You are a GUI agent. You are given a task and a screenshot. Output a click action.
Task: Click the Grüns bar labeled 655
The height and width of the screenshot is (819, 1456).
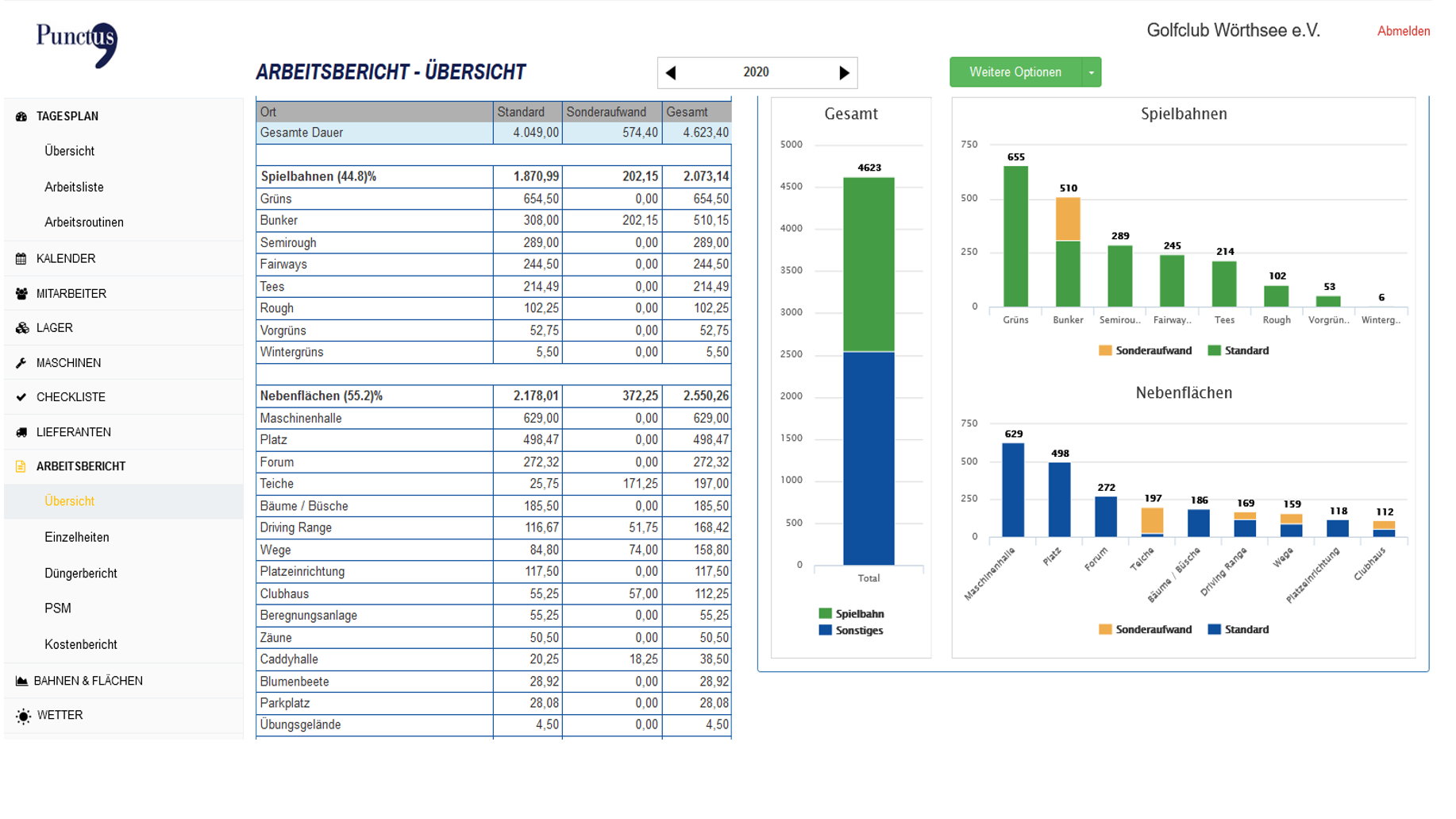pos(1015,236)
